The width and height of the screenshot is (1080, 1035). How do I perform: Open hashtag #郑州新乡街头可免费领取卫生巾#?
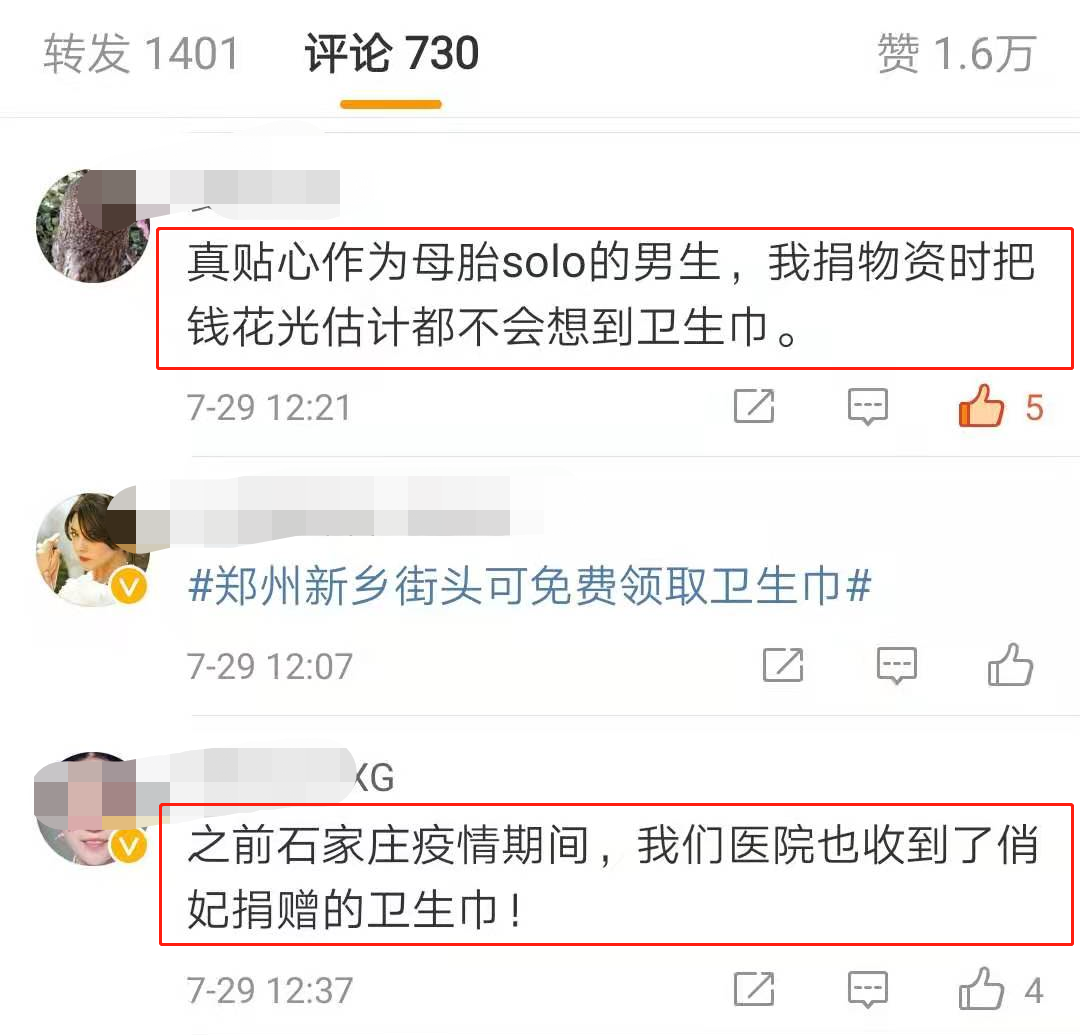click(x=530, y=586)
